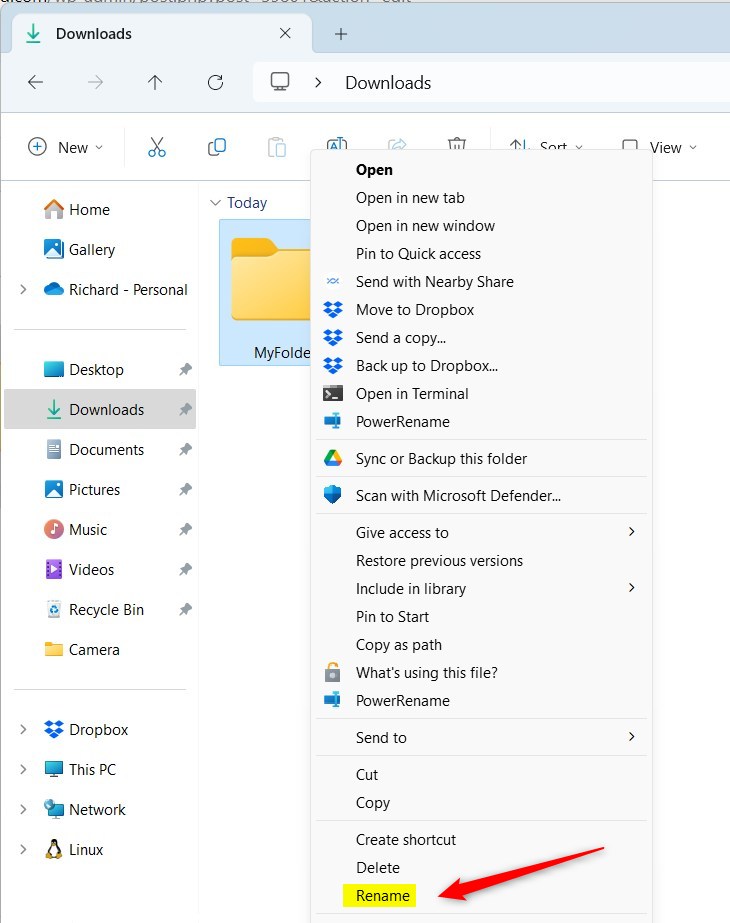Image resolution: width=730 pixels, height=923 pixels.
Task: Choose Open in new window
Action: pos(425,226)
